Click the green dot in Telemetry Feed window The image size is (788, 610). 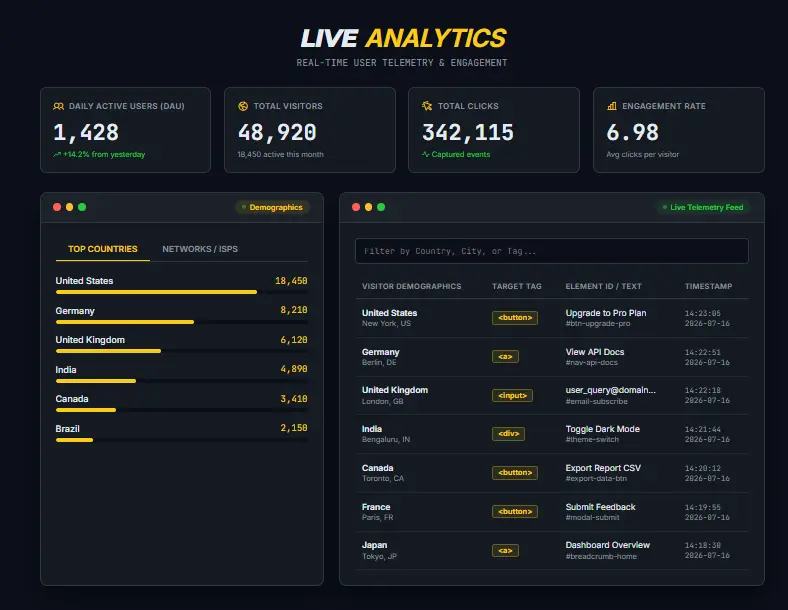pyautogui.click(x=381, y=207)
